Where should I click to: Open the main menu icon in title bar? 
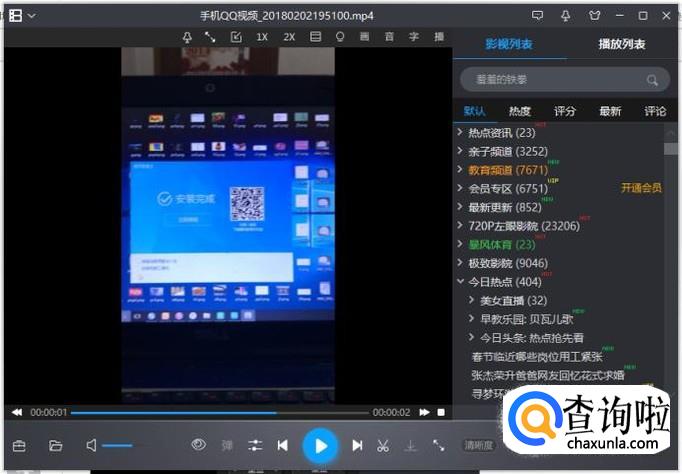[16, 16]
